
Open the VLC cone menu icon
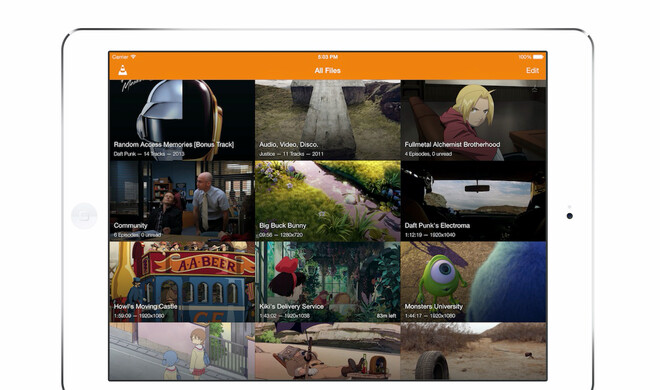click(x=122, y=70)
